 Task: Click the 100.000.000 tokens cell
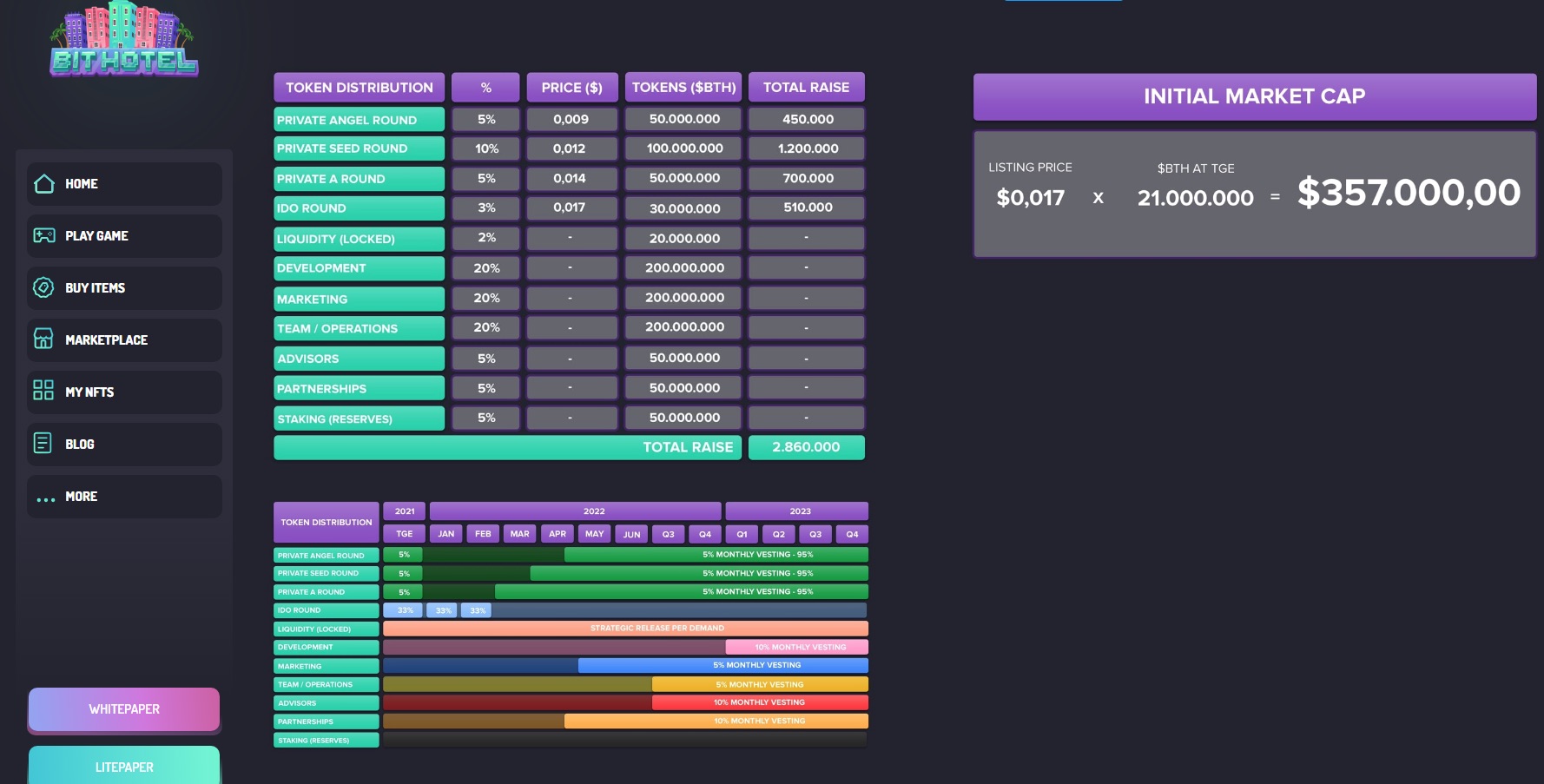click(683, 148)
